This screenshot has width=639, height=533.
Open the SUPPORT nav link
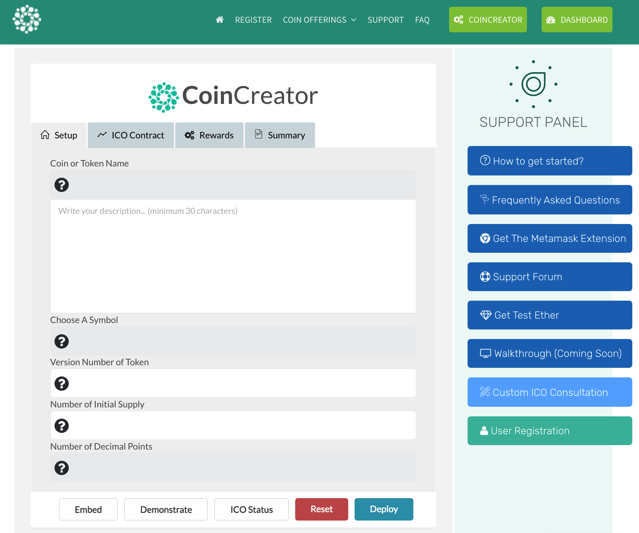point(385,20)
